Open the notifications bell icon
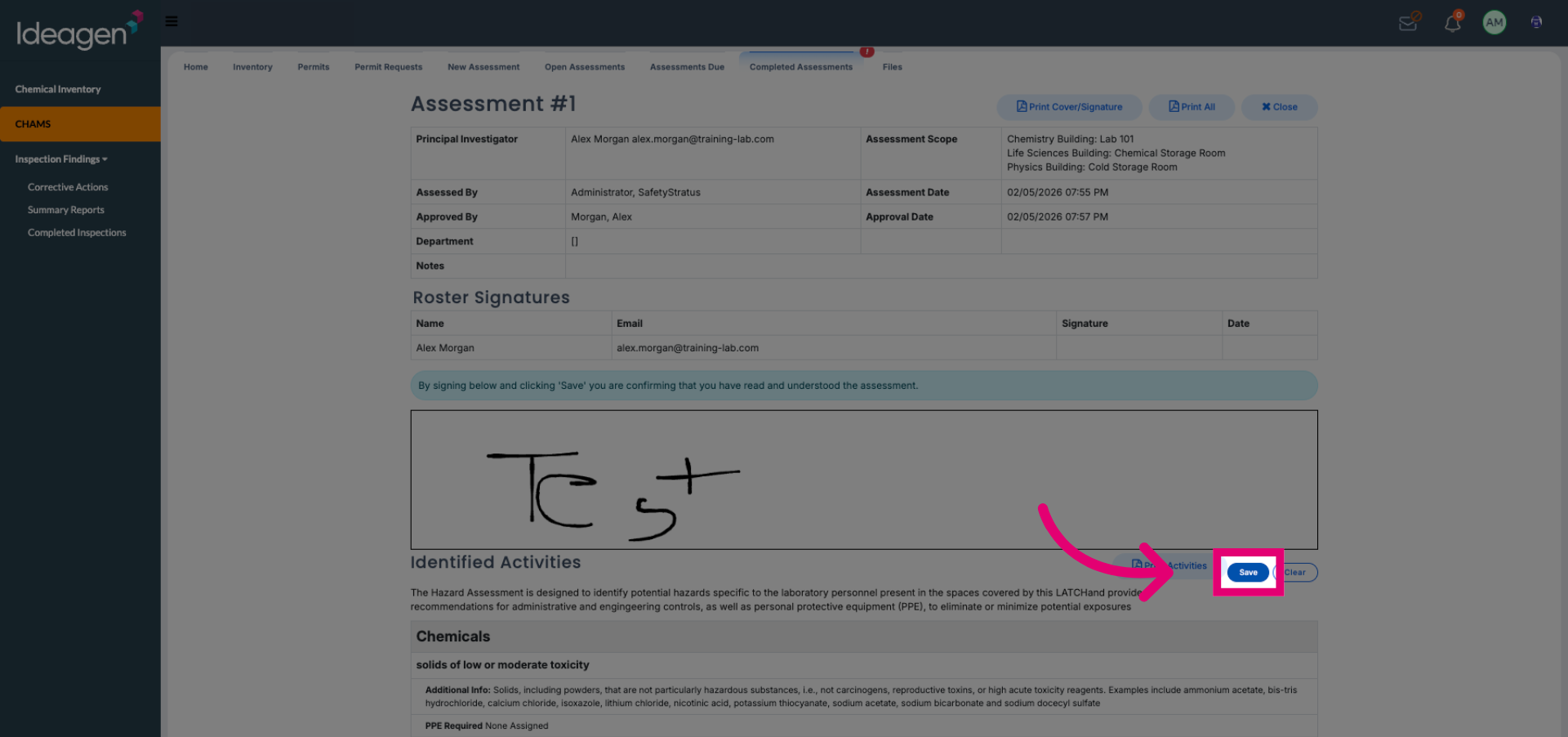 click(x=1453, y=22)
